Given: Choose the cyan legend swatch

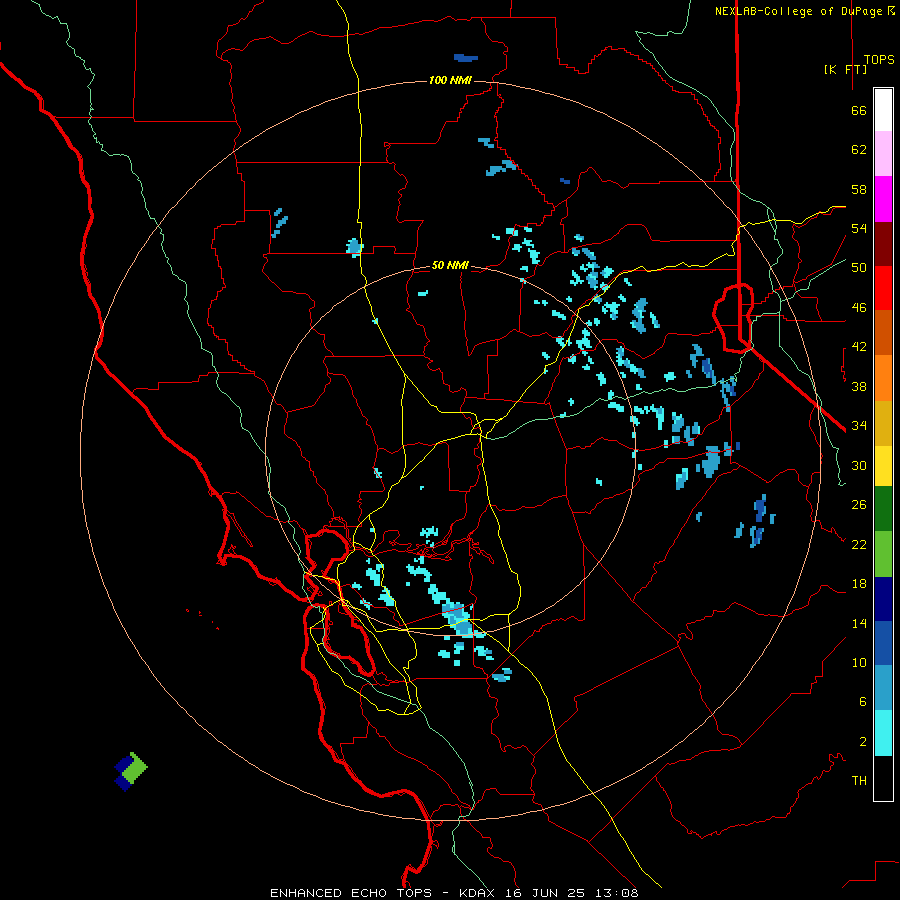Looking at the screenshot, I should (883, 733).
